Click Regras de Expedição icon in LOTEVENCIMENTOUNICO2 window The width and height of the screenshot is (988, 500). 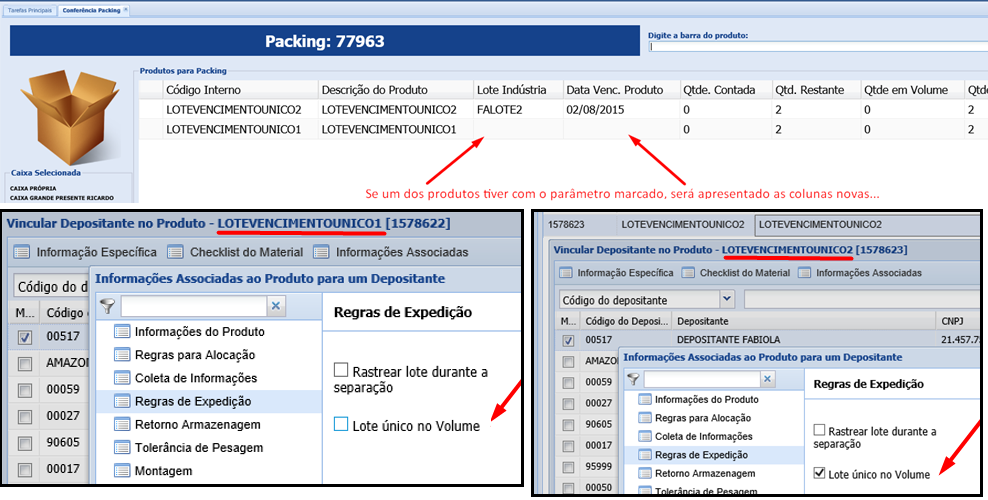coord(645,455)
